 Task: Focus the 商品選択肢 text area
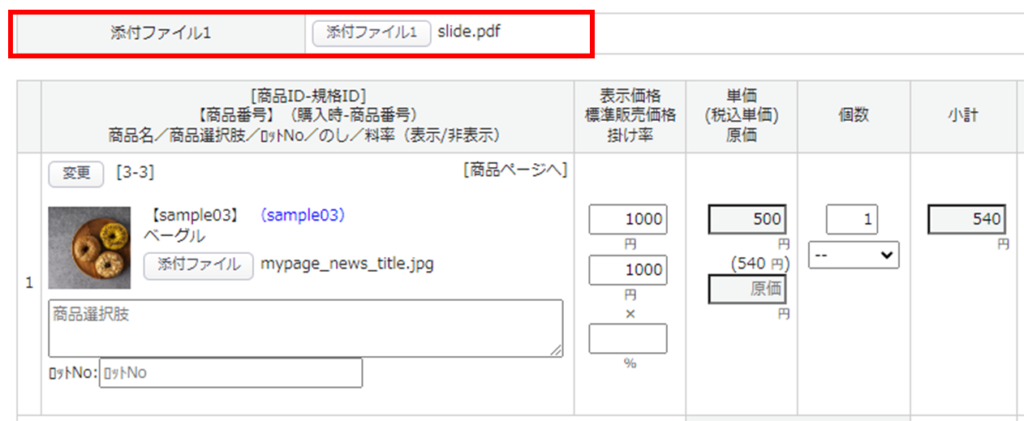click(x=305, y=327)
